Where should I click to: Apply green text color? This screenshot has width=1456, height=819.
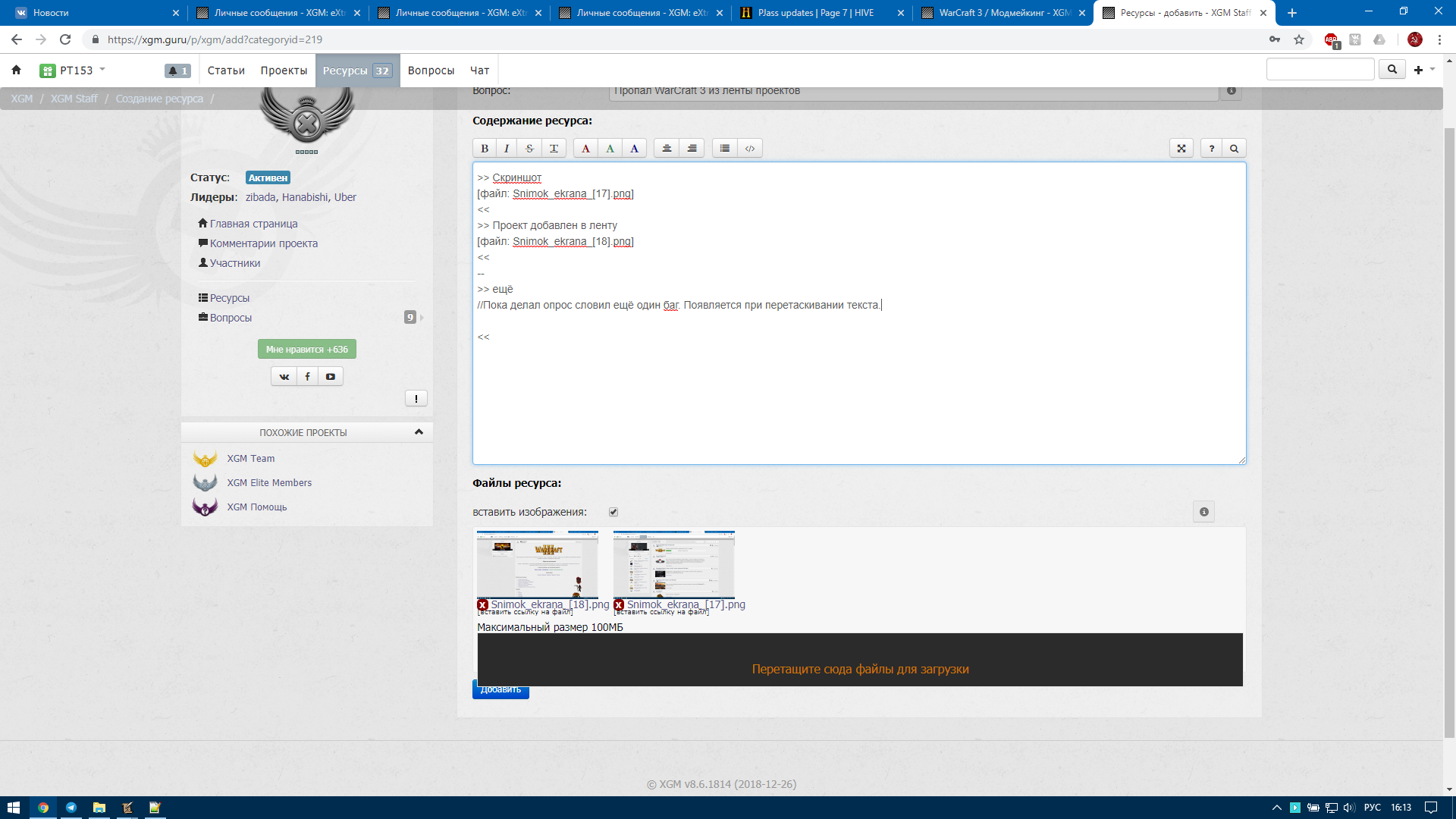pos(610,149)
